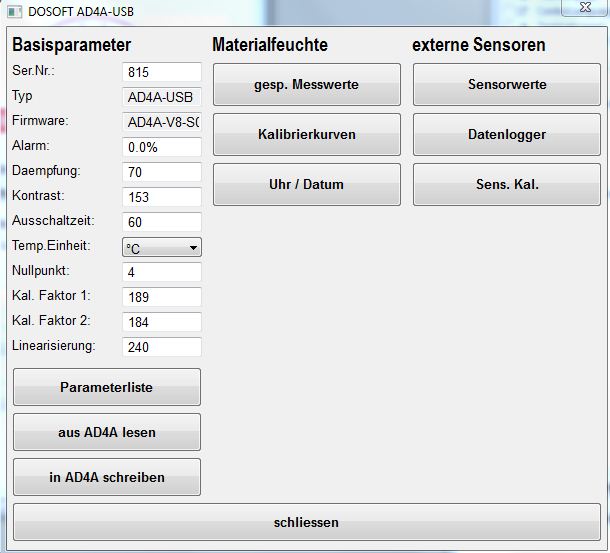The width and height of the screenshot is (610, 553).
Task: Click the Firmware field AD4A-V8
Action: tap(162, 122)
